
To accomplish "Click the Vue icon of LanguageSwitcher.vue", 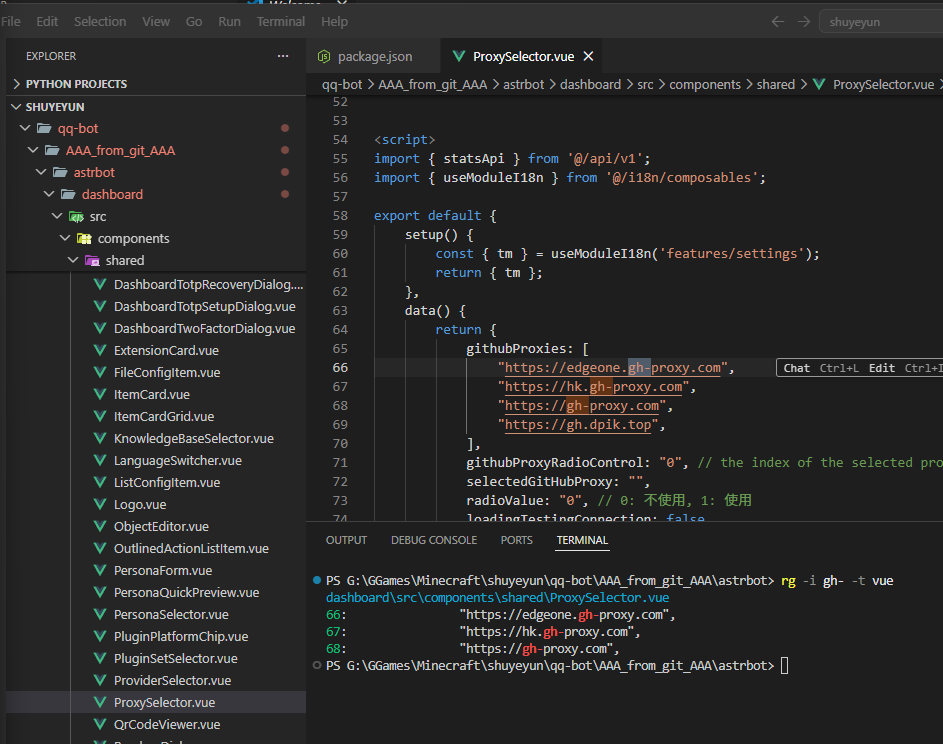I will 100,460.
